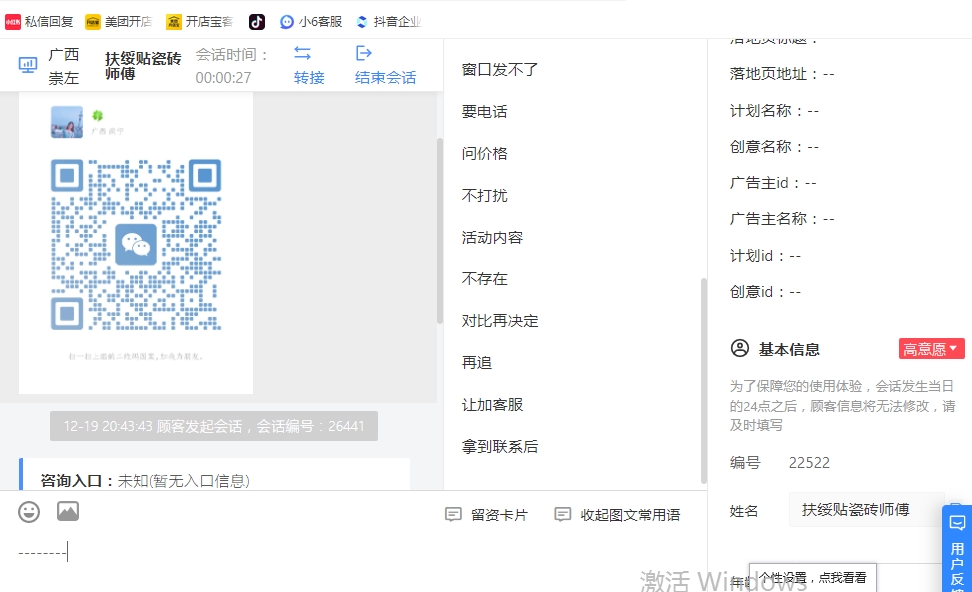Screen dimensions: 972x592
Task: Click the 基本信息 person icon
Action: (x=740, y=348)
